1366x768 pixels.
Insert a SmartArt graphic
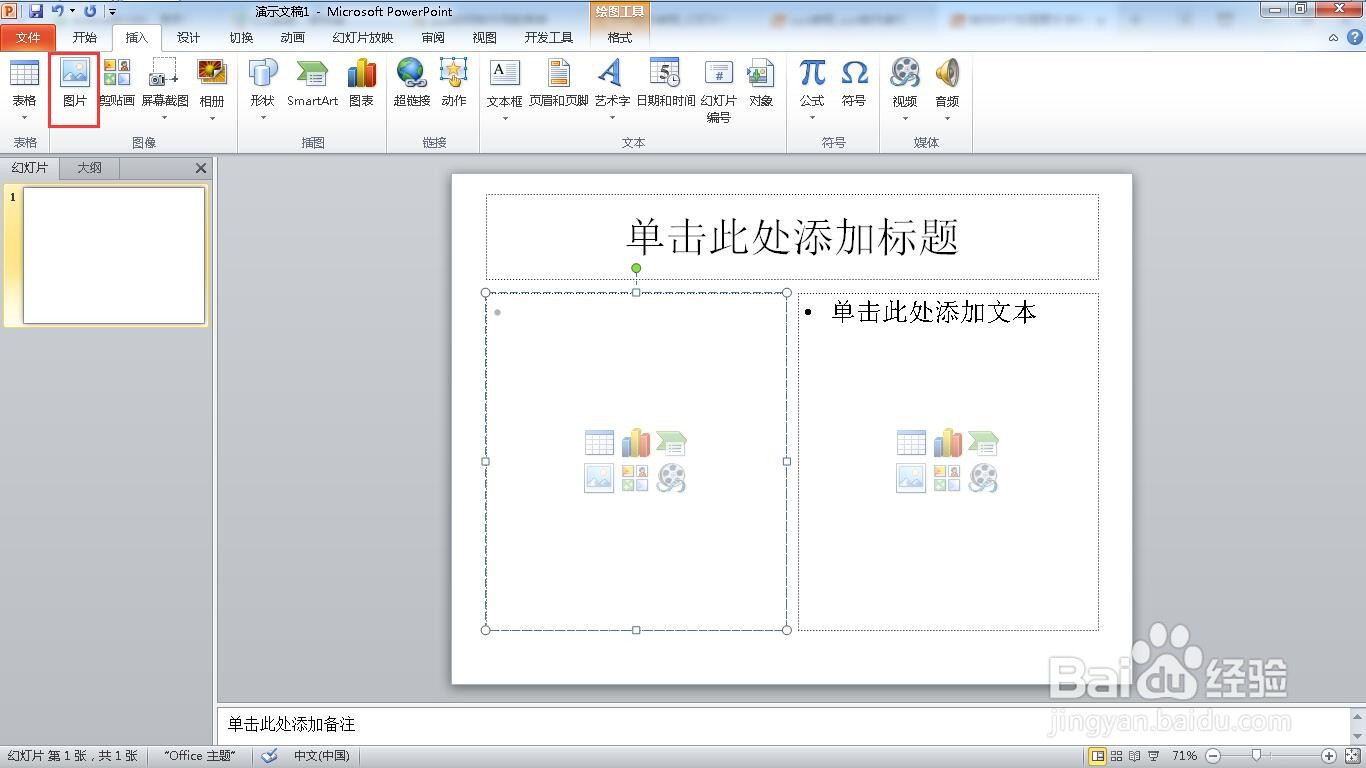click(312, 82)
